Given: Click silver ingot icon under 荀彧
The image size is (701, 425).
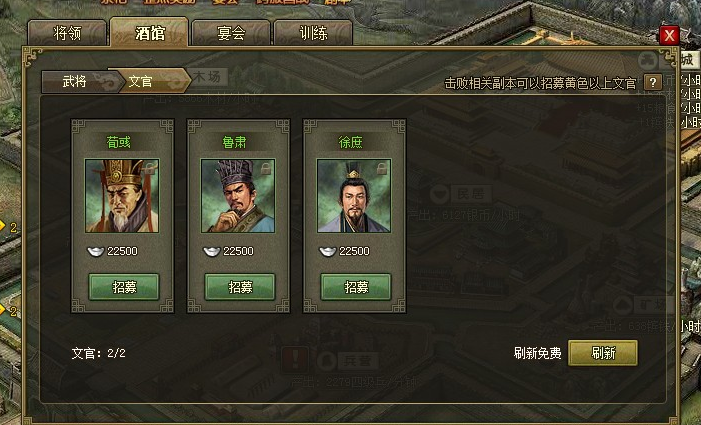Looking at the screenshot, I should (95, 251).
